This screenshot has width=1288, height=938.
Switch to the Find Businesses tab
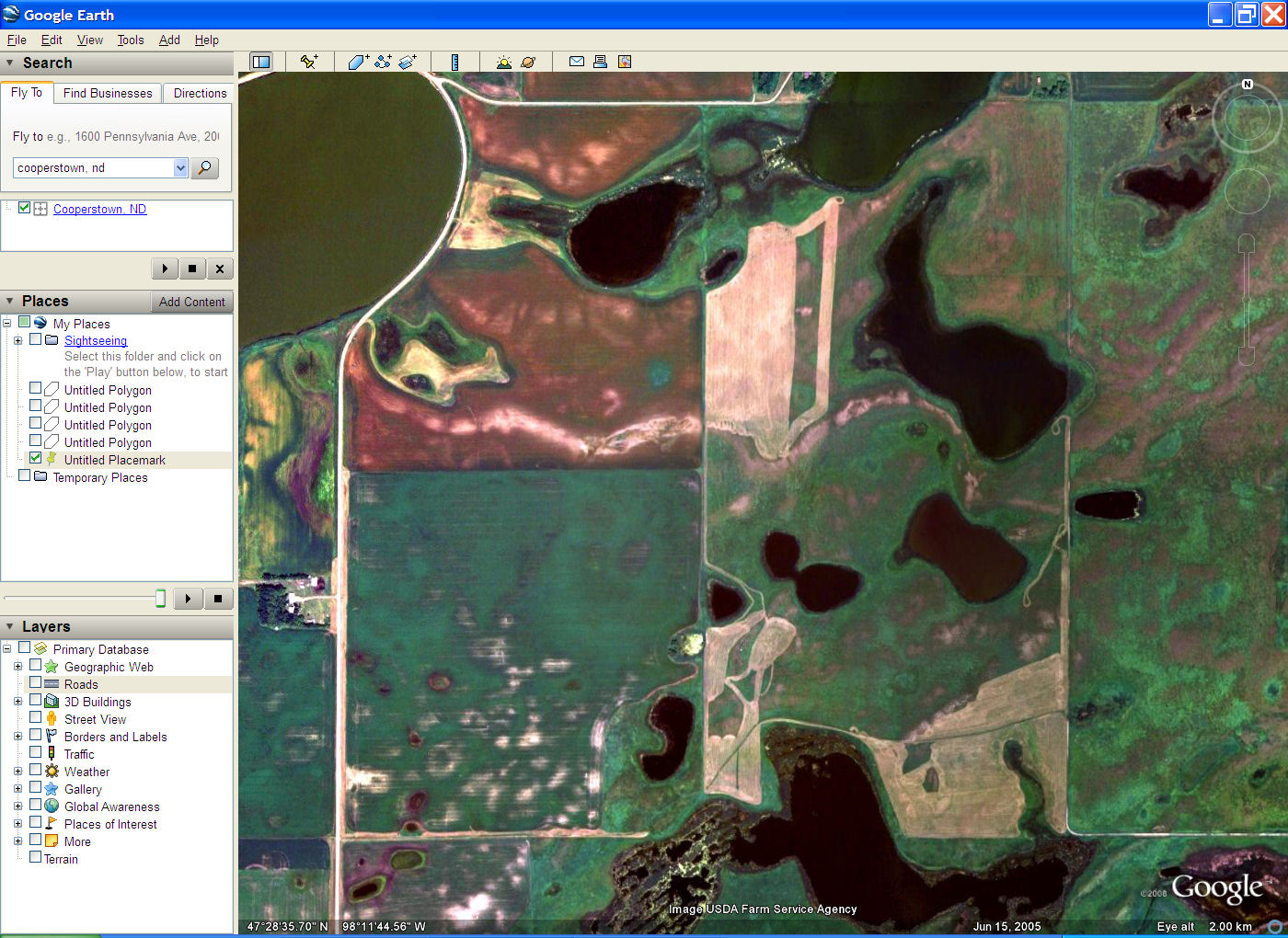[108, 93]
